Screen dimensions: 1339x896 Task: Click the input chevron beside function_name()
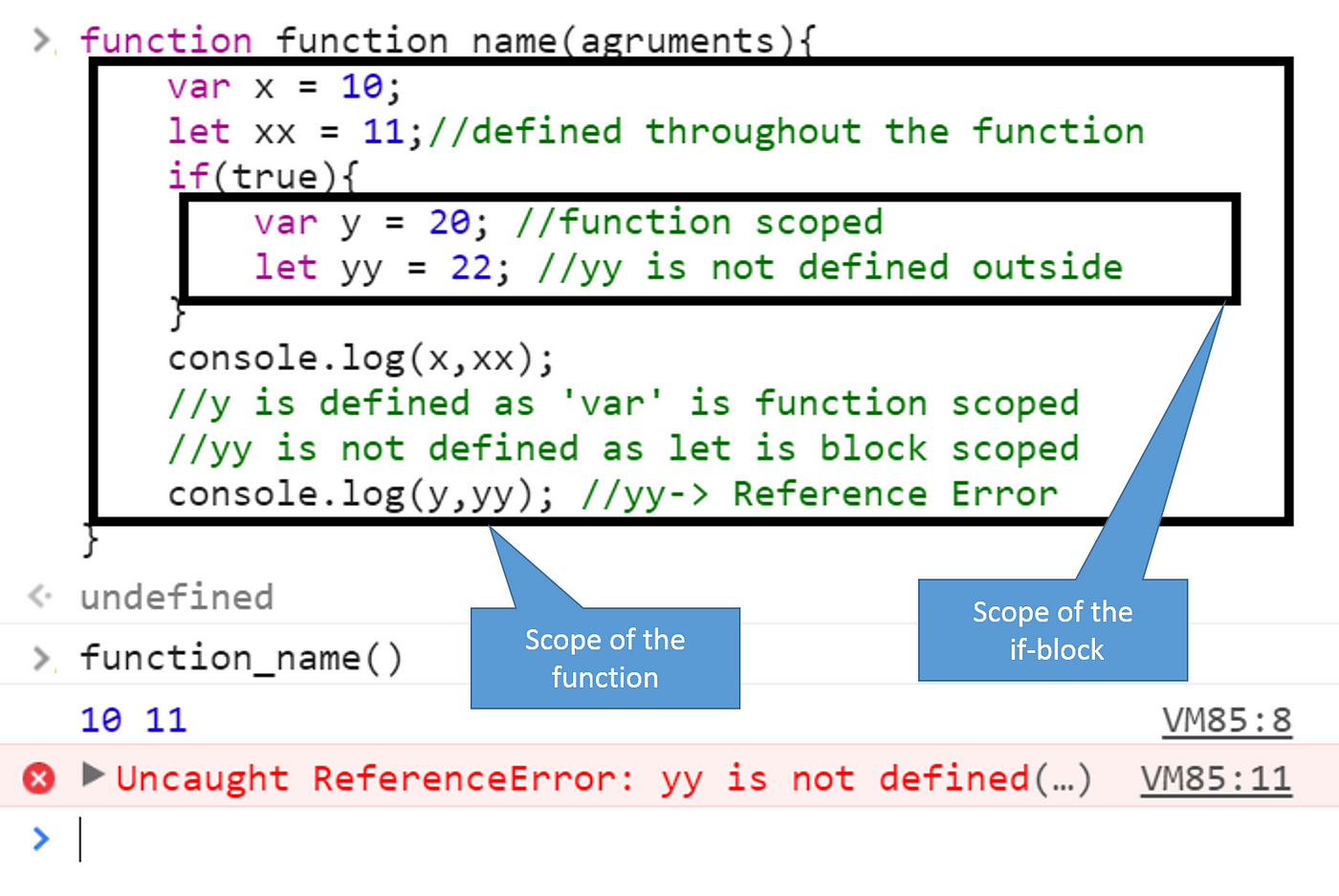pos(41,658)
